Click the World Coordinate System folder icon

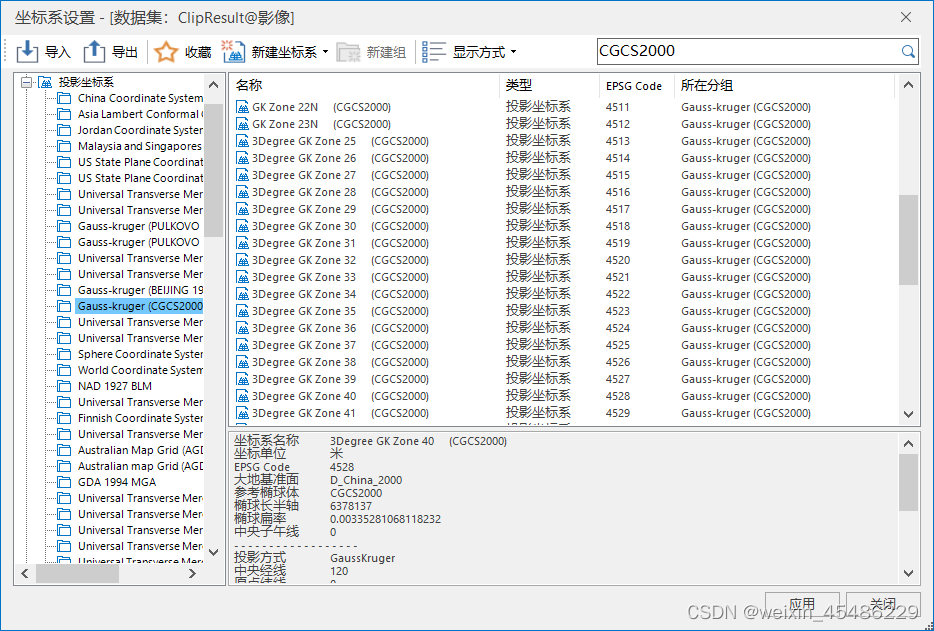click(64, 370)
